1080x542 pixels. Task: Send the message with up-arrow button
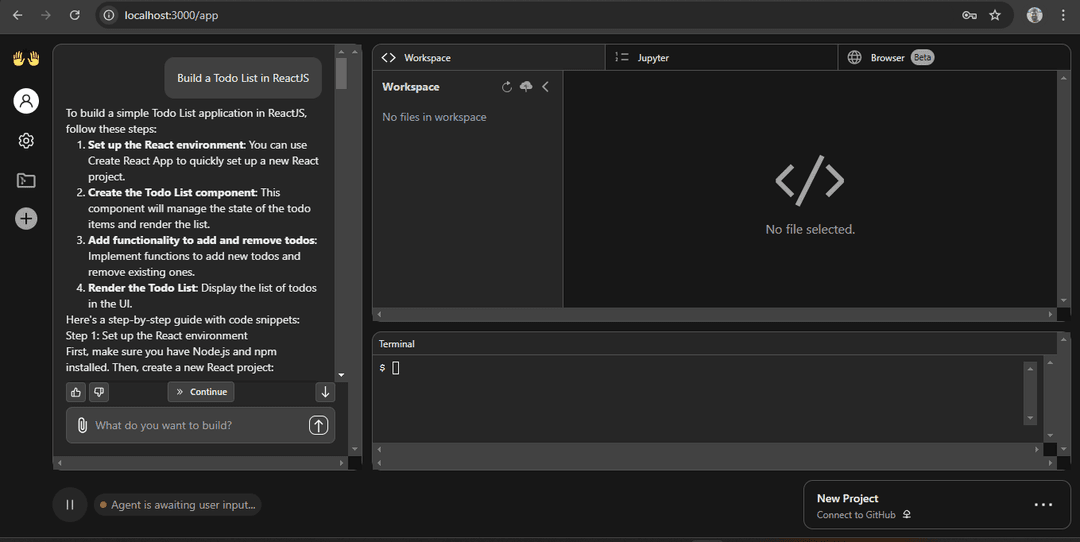point(318,425)
